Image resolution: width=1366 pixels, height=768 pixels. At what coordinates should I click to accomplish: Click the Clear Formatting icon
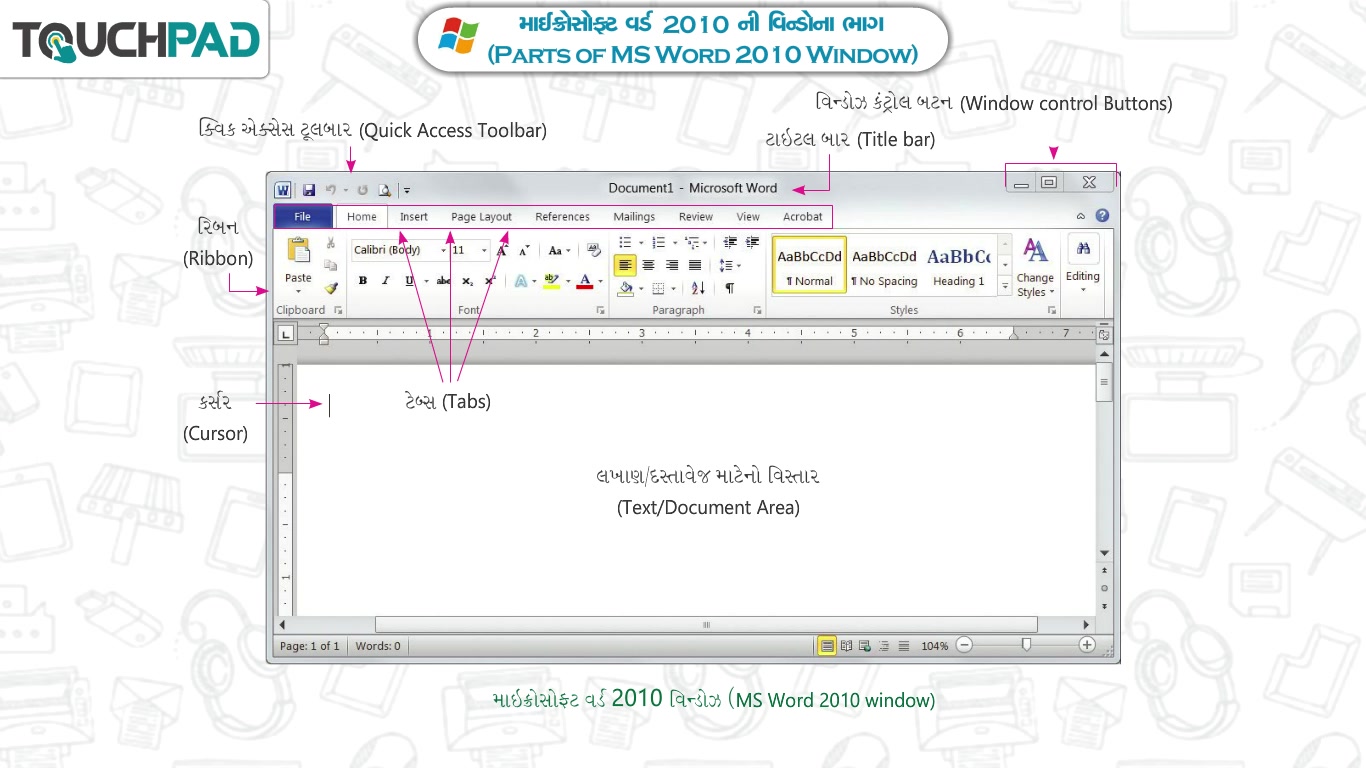pyautogui.click(x=594, y=250)
